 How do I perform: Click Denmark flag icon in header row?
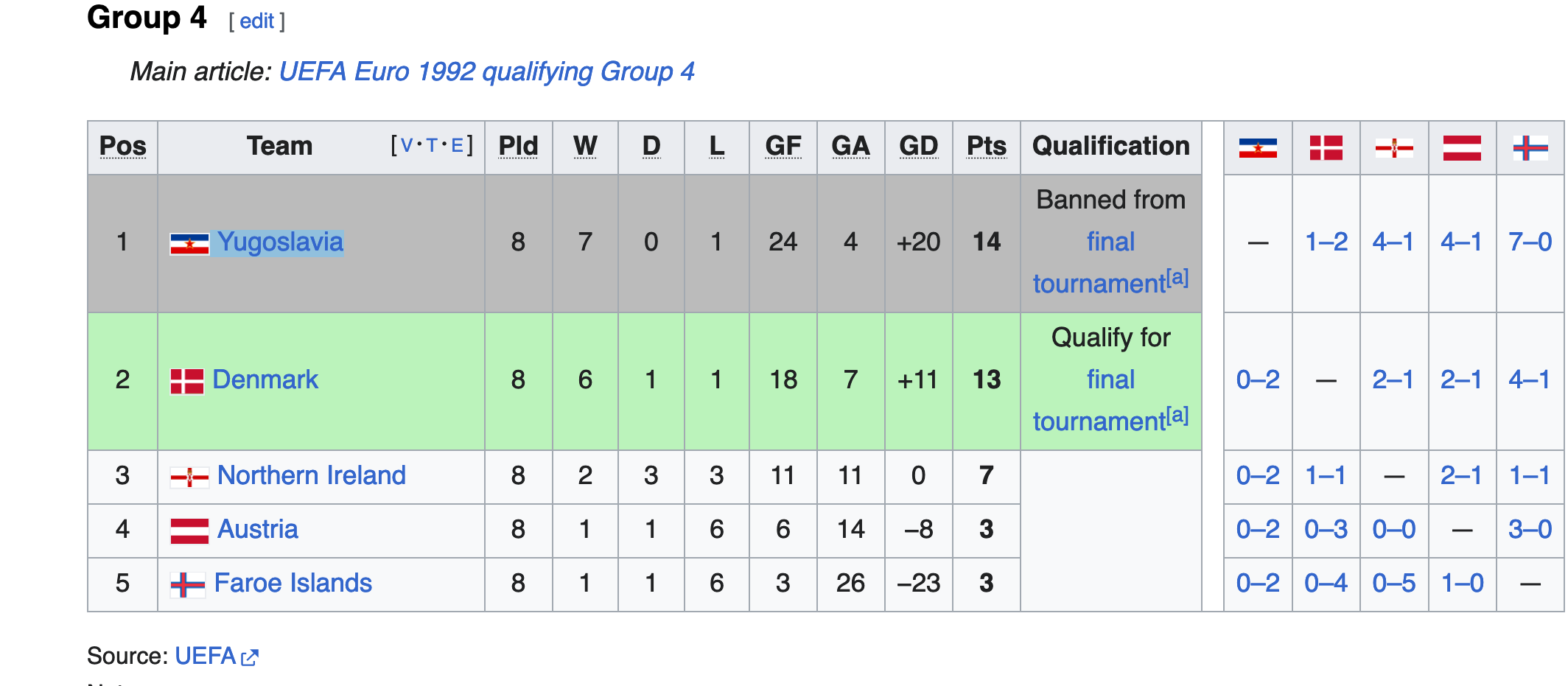coord(1326,147)
